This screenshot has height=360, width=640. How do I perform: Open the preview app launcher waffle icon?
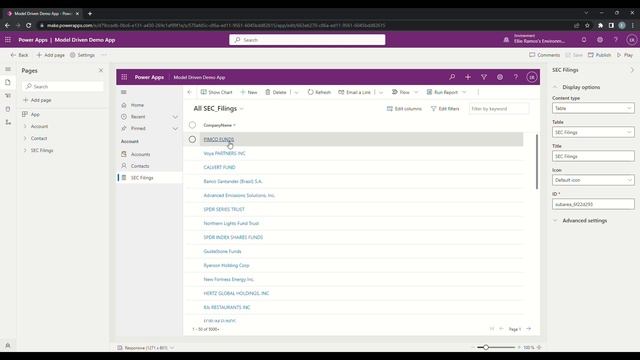(x=124, y=77)
